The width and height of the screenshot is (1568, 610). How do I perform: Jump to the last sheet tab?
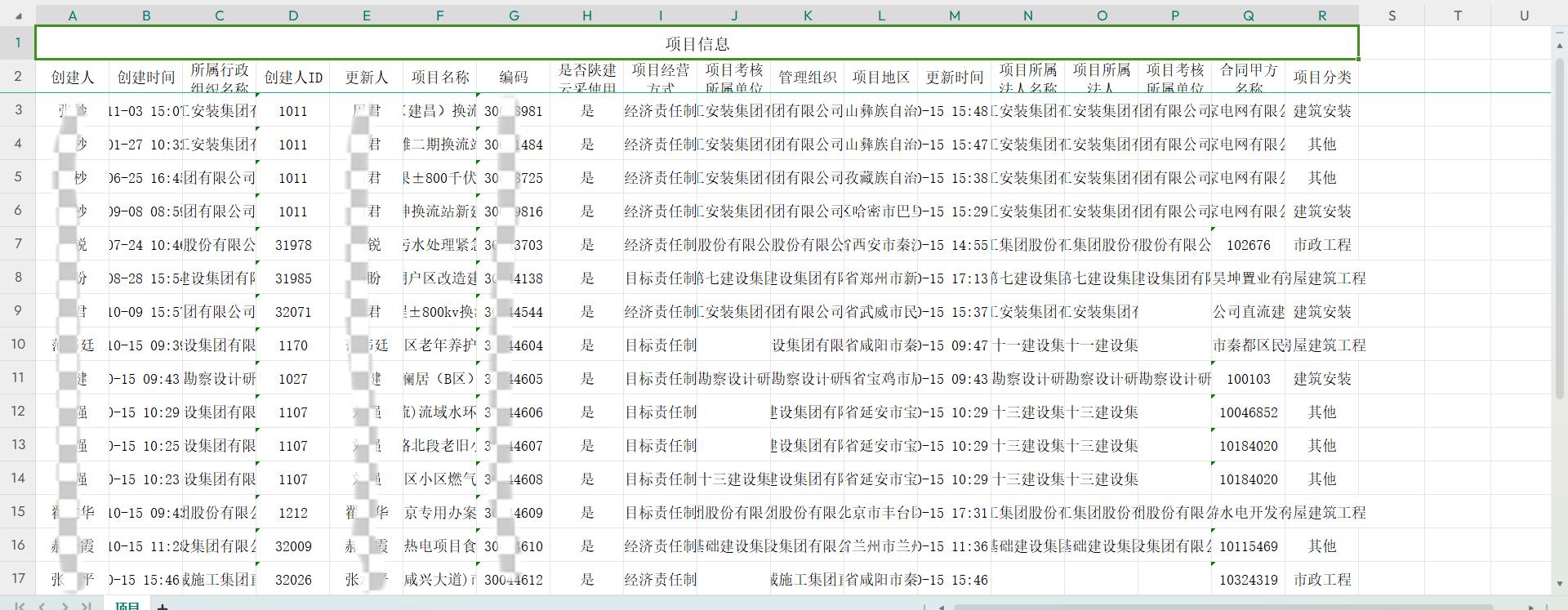point(87,605)
